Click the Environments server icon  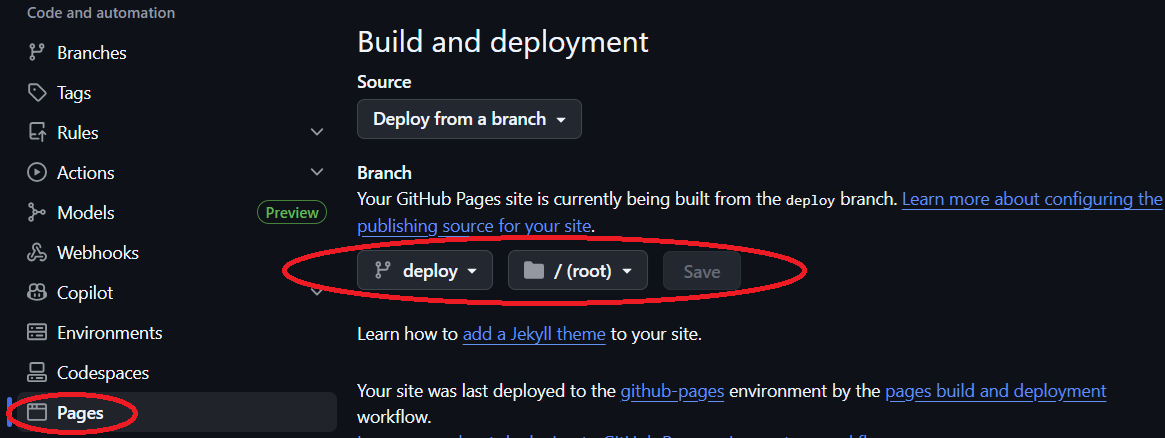click(x=37, y=333)
